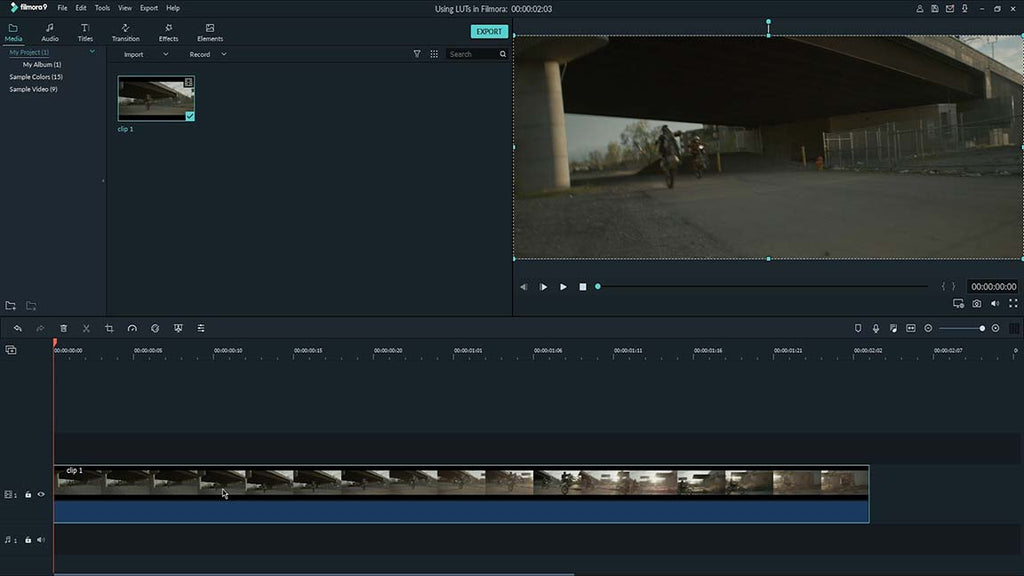Click the undo arrow in timeline toolbar
The image size is (1024, 576).
(18, 328)
